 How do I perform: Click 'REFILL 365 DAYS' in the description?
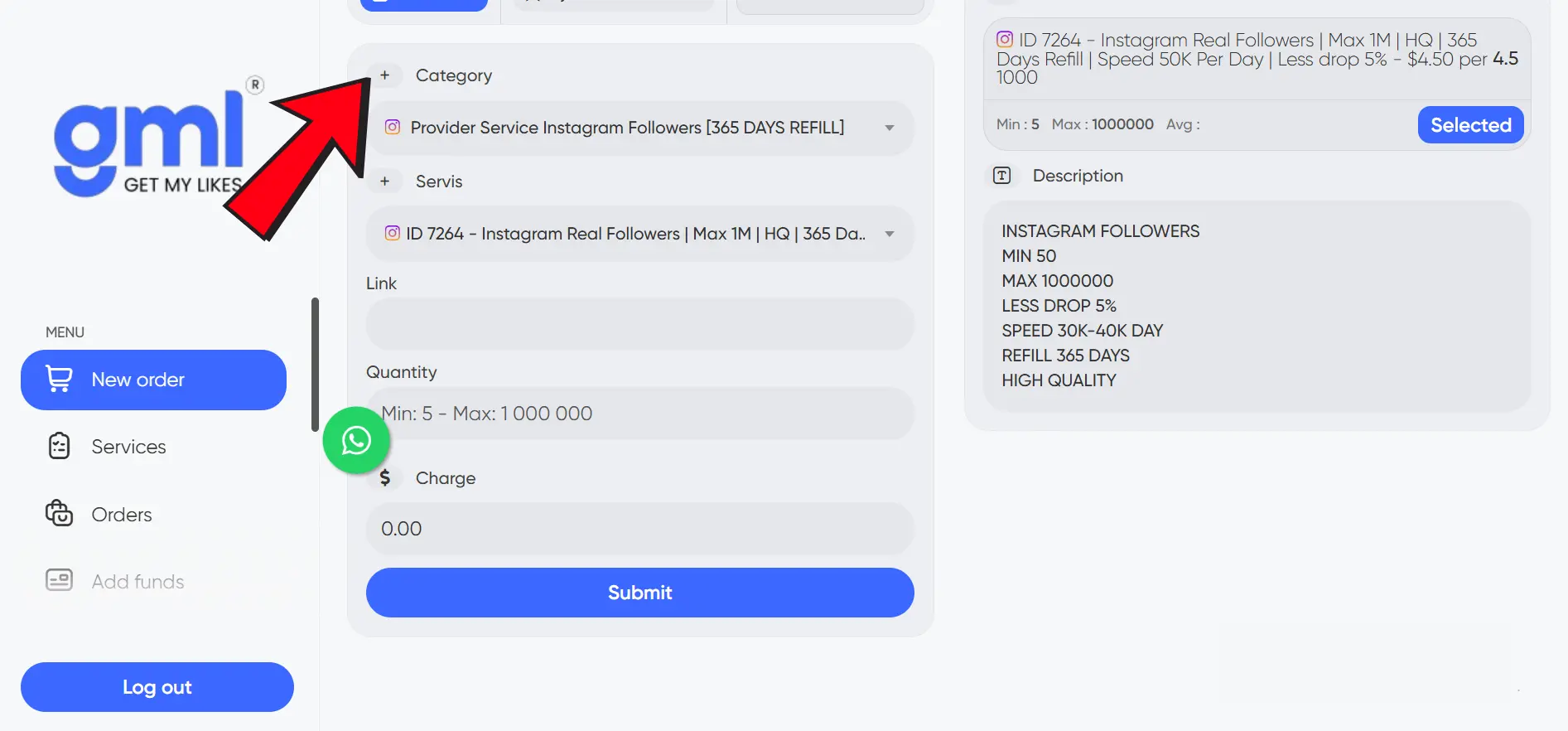pos(1065,356)
